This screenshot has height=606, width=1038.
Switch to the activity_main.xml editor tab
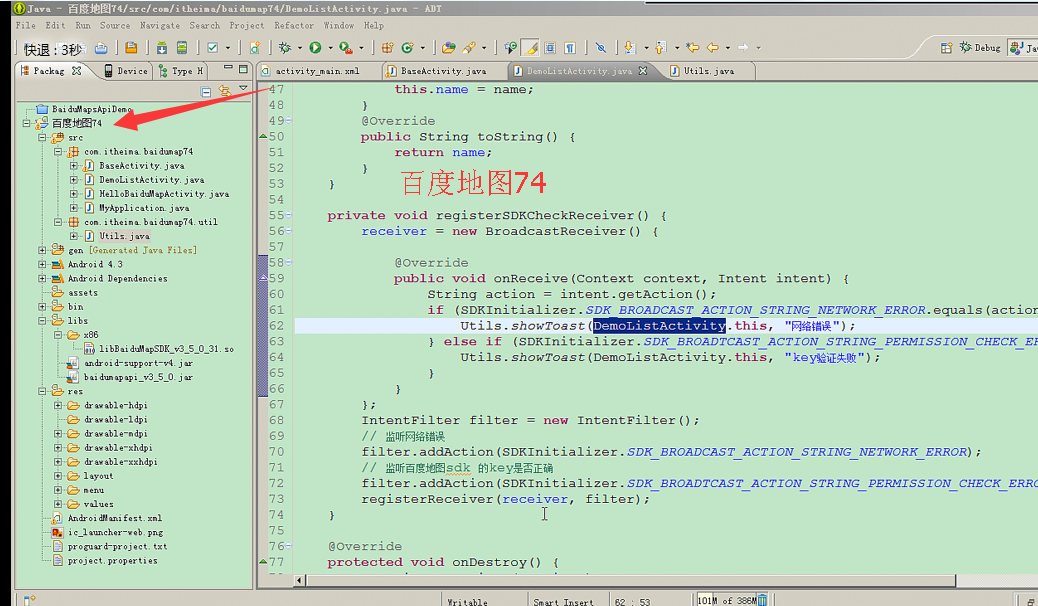(318, 71)
